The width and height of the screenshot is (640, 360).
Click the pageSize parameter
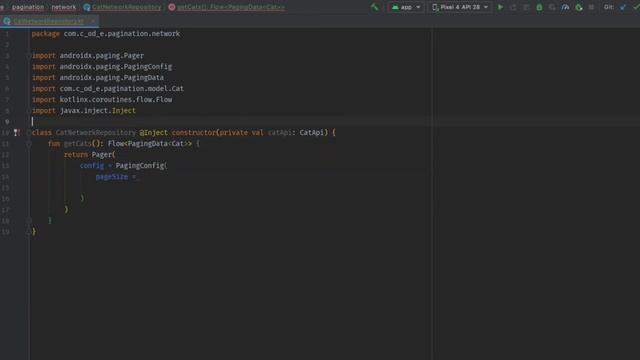[x=112, y=177]
